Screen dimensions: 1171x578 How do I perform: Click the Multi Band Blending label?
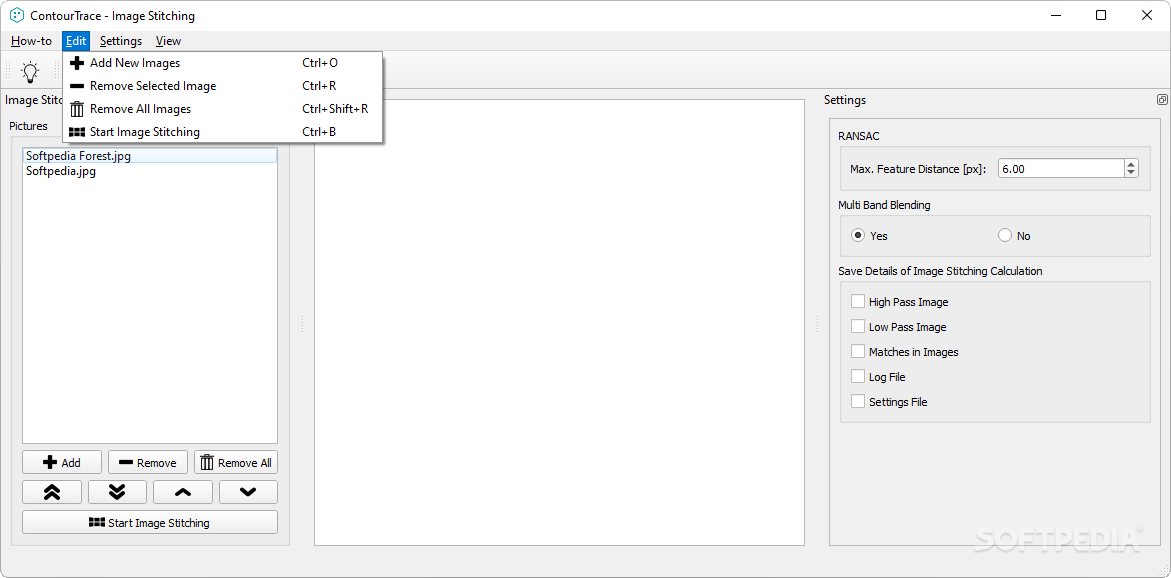[884, 205]
